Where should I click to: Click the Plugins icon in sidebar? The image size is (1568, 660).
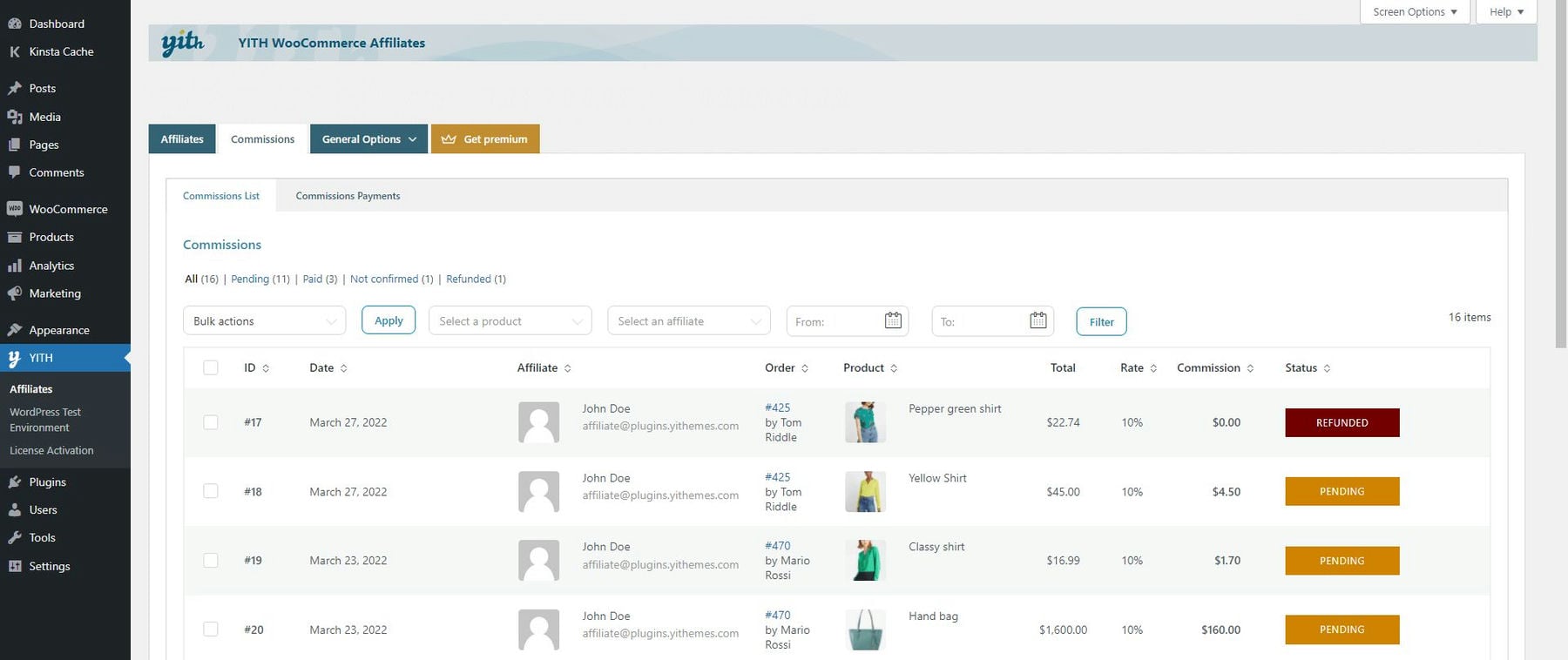[x=14, y=482]
